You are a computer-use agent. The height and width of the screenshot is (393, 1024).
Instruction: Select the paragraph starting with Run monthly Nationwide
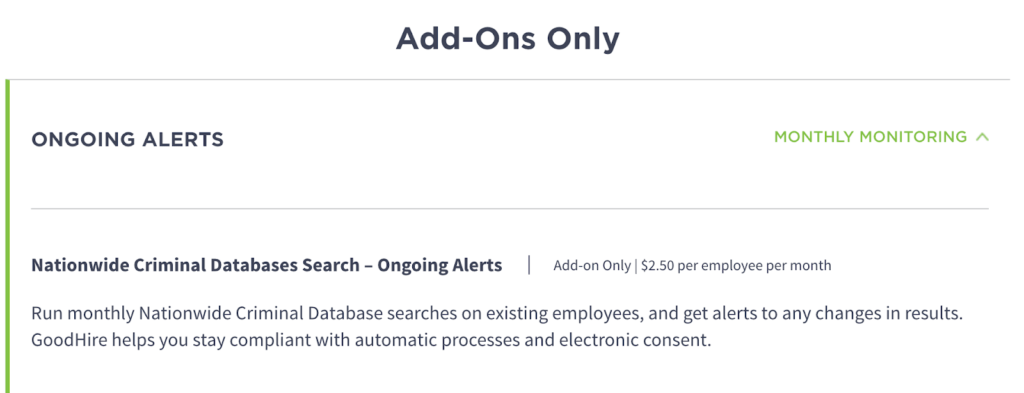tap(498, 327)
